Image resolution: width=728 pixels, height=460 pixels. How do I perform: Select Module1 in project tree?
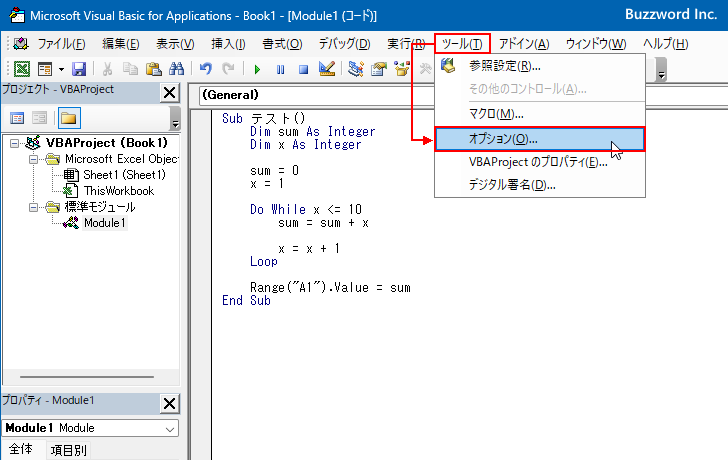(x=104, y=223)
